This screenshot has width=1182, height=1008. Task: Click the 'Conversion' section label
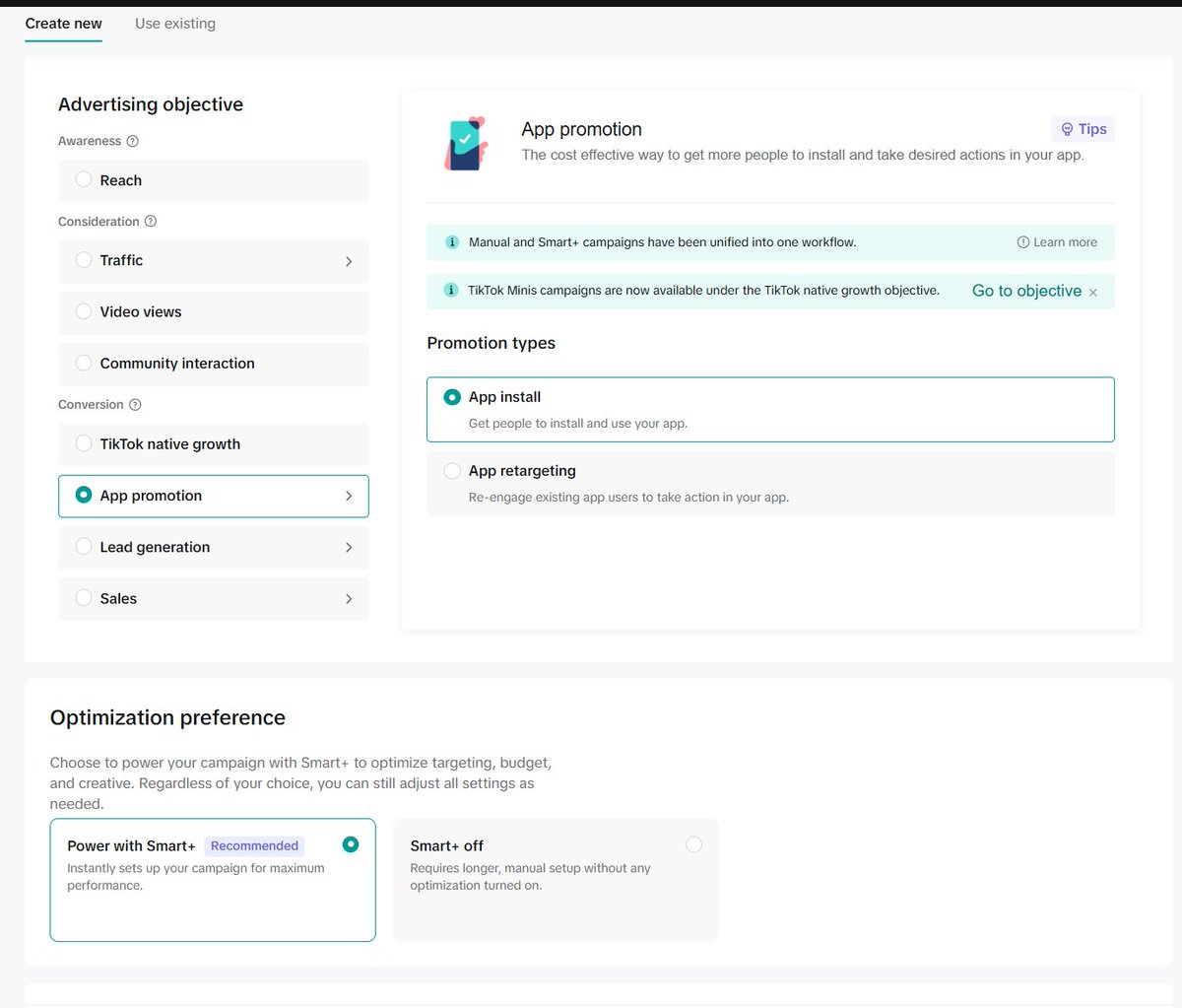click(x=91, y=405)
